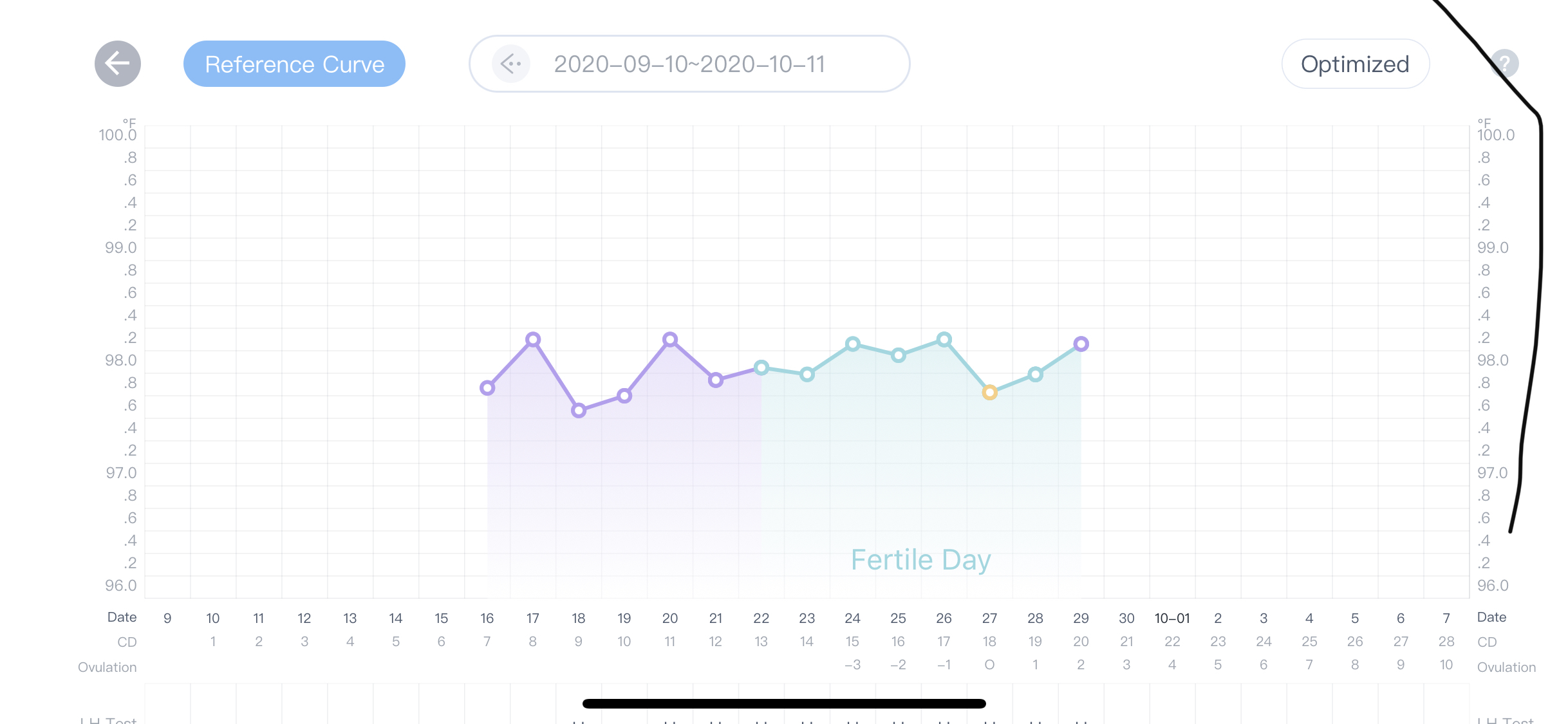Click the teal data point for date 28
Viewport: 1568px width, 724px height.
point(1035,375)
